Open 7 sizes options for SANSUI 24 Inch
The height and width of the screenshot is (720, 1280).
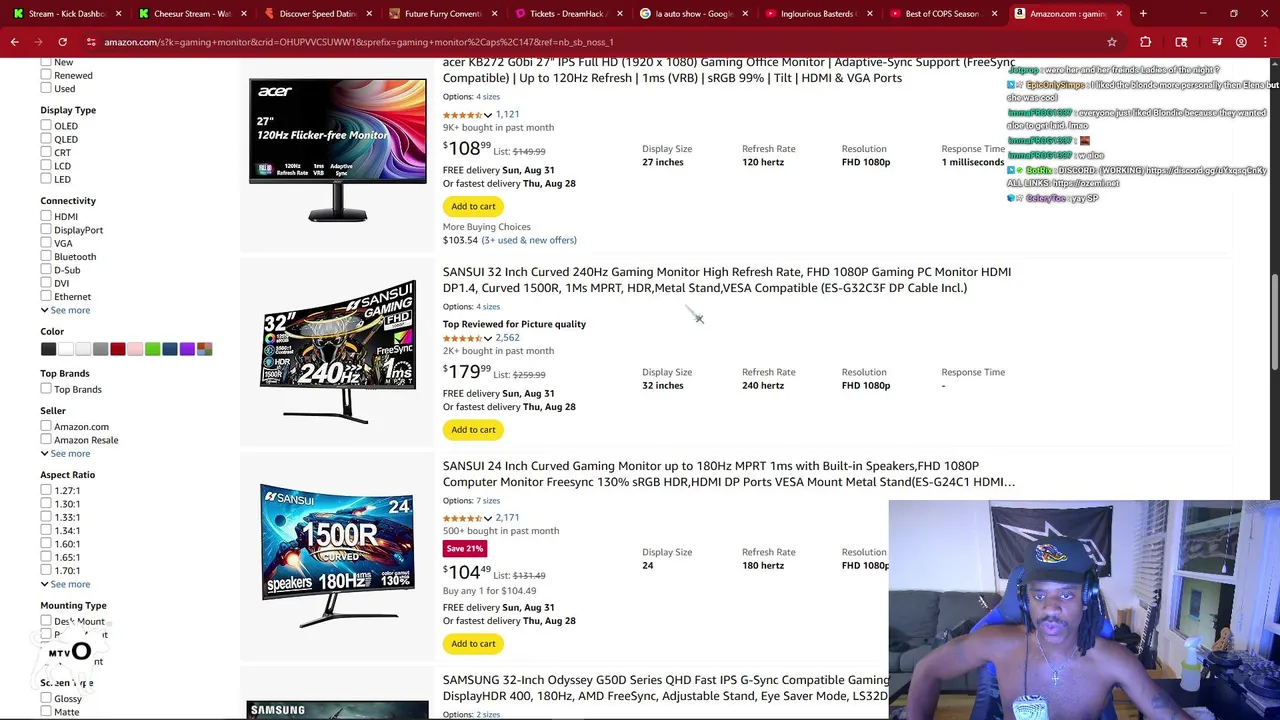point(488,501)
